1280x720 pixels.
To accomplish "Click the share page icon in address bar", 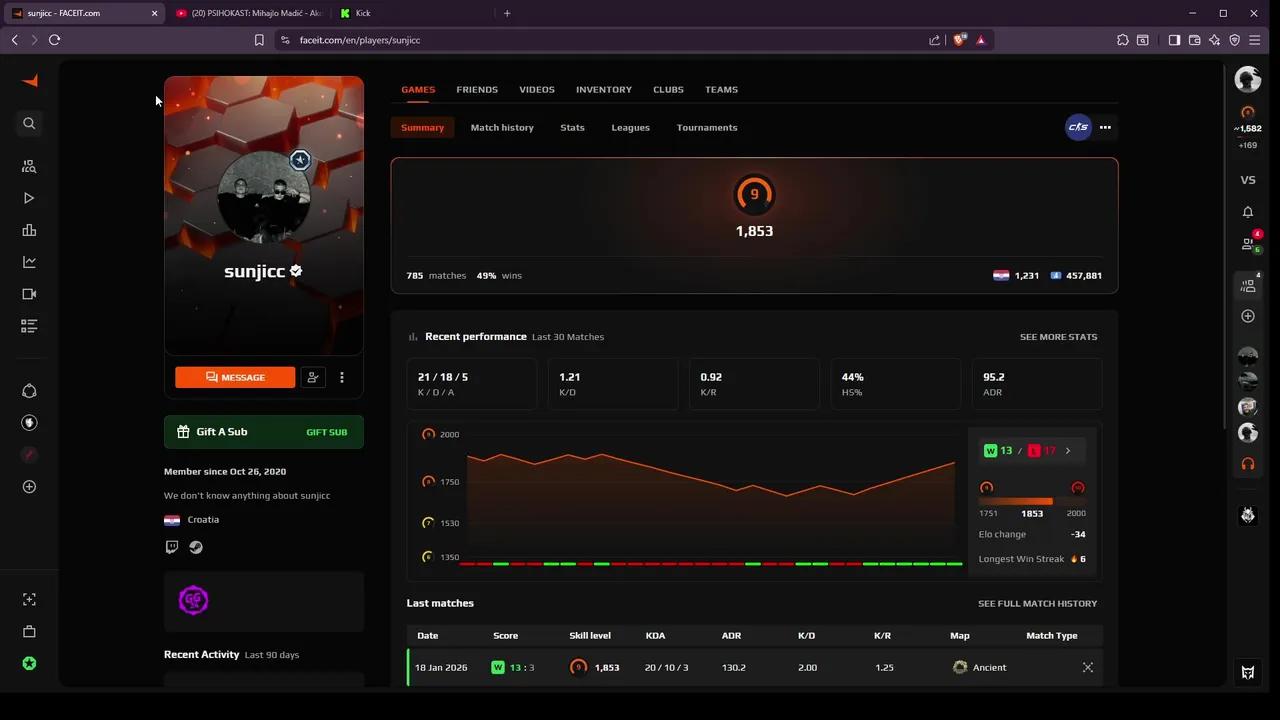I will (x=935, y=40).
